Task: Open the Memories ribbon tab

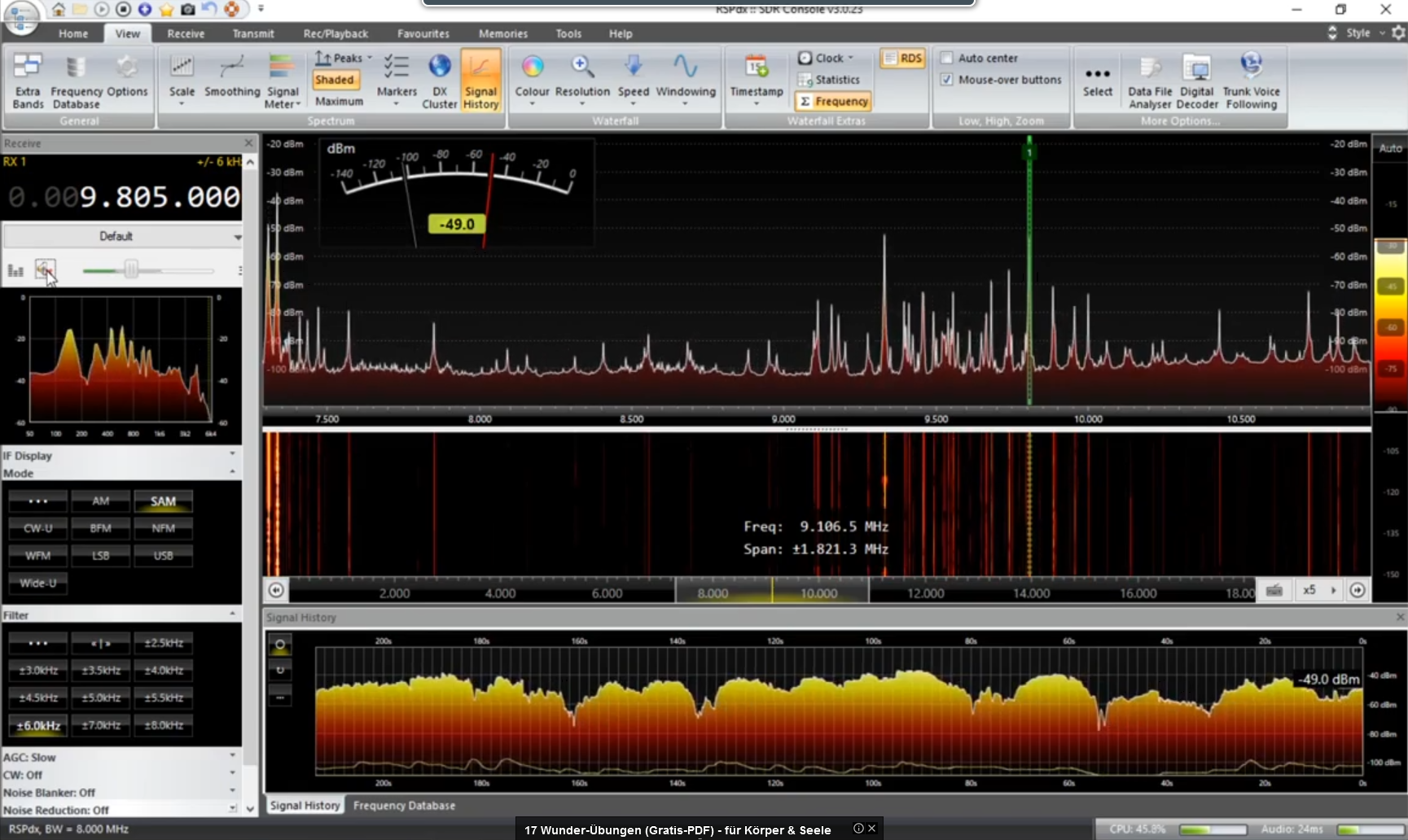Action: [x=502, y=33]
